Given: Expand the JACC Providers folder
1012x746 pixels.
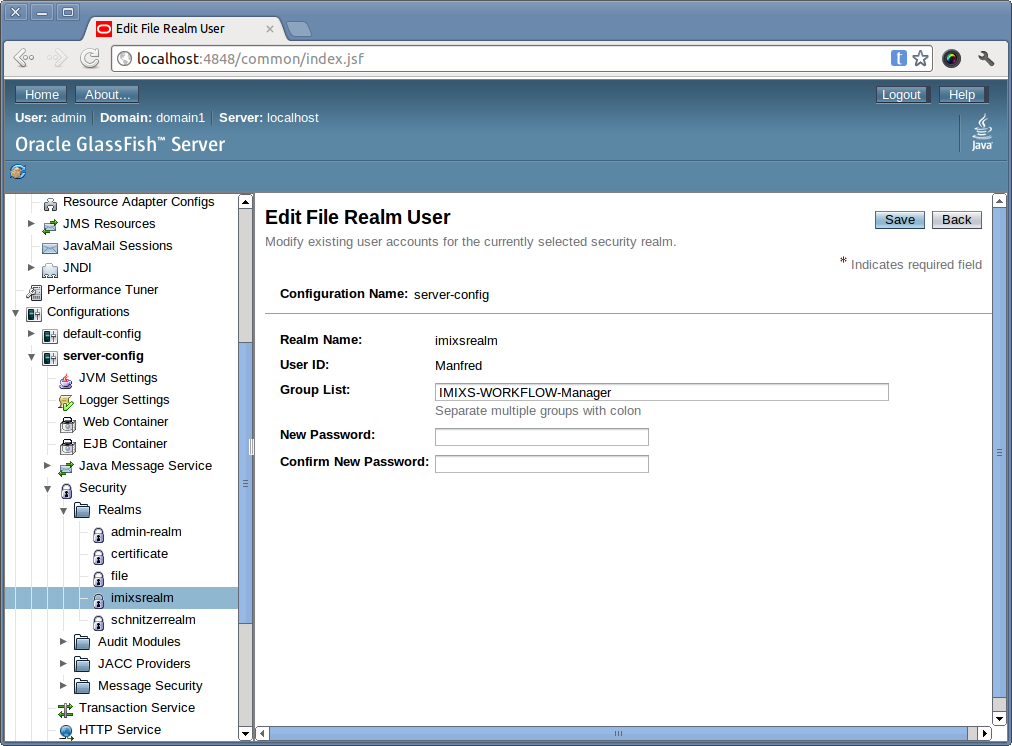Looking at the screenshot, I should [63, 663].
